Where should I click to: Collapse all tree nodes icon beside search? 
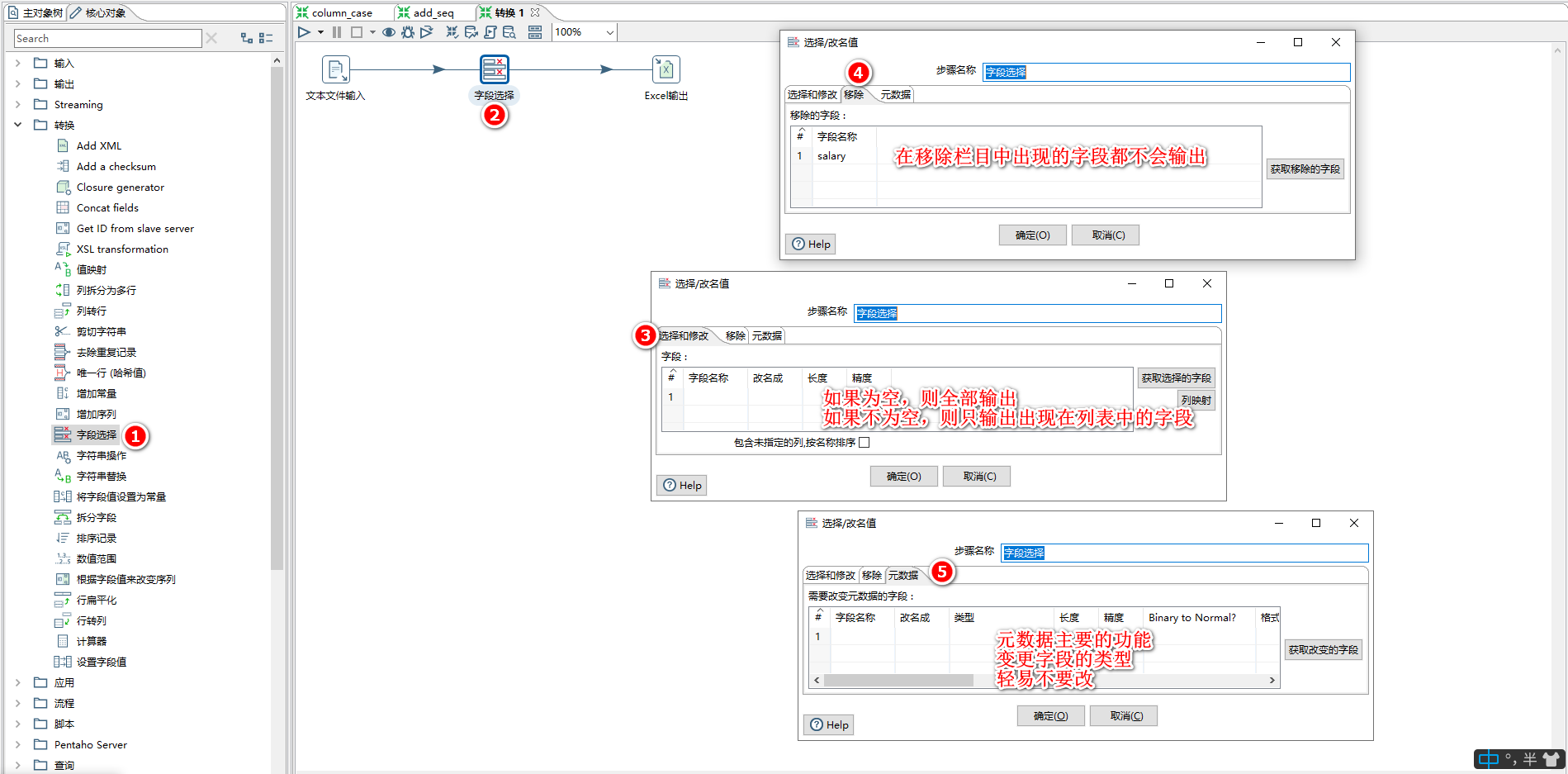[266, 38]
